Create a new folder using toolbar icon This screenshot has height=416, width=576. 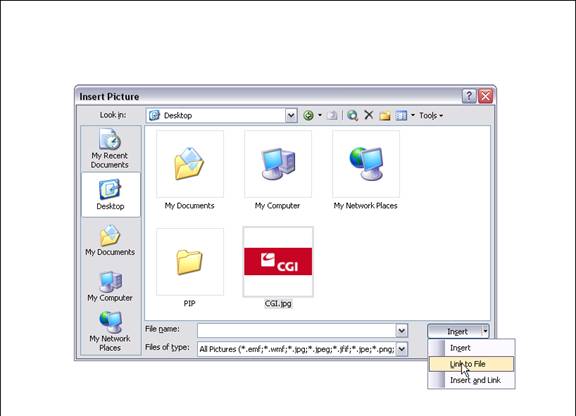pyautogui.click(x=385, y=116)
